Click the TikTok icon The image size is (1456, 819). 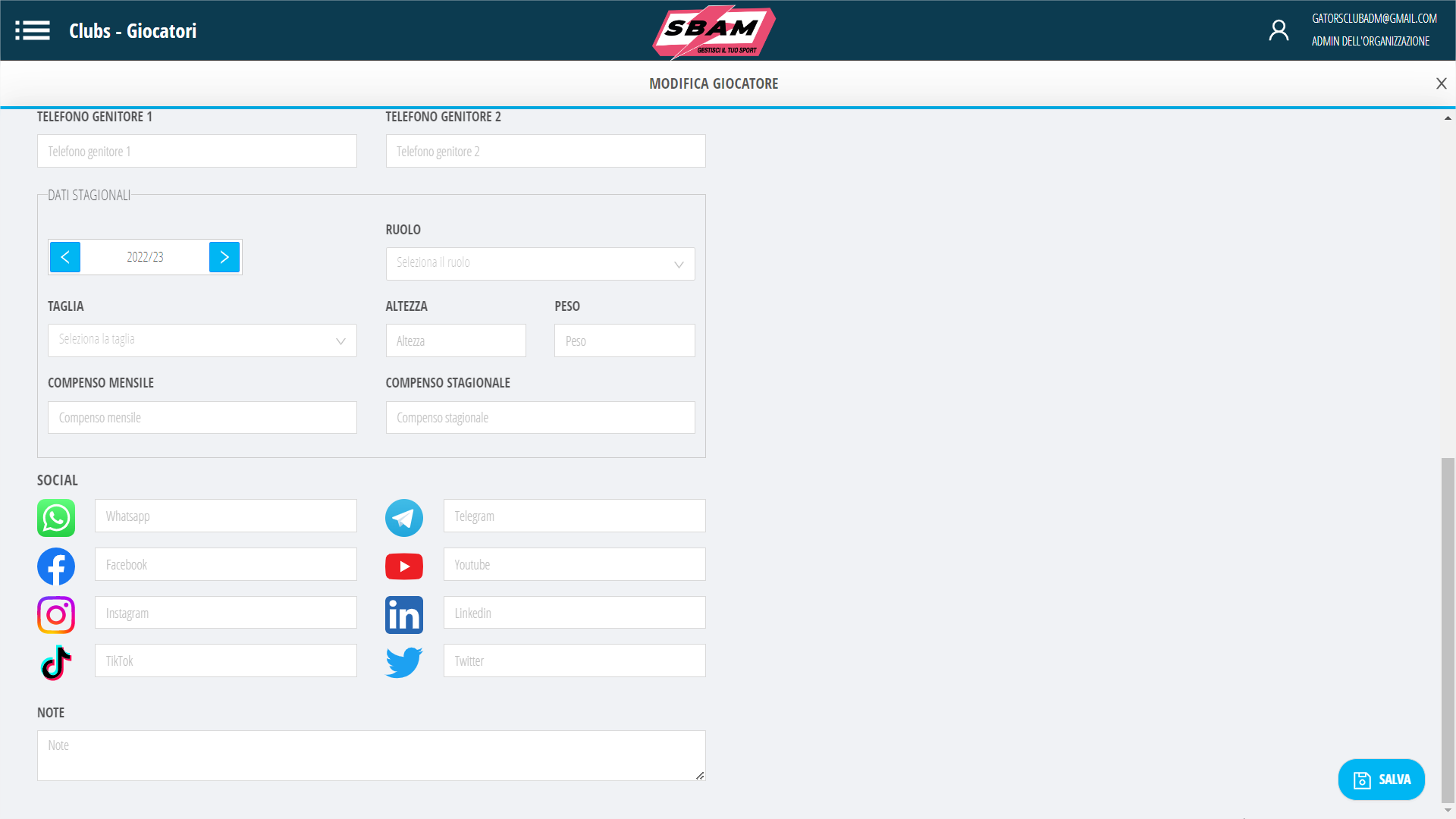coord(56,663)
